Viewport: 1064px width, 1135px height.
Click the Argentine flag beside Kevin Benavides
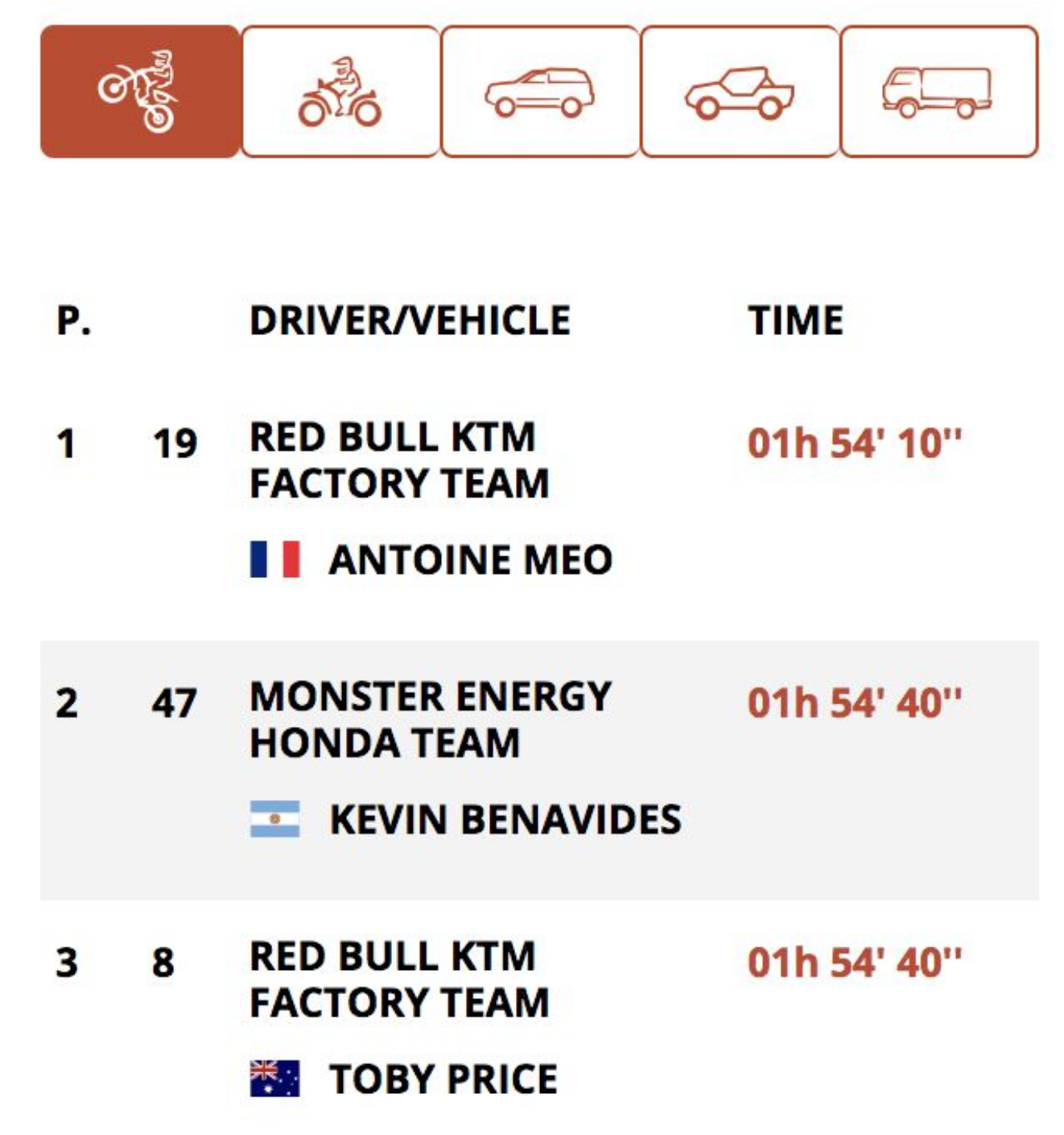coord(275,819)
